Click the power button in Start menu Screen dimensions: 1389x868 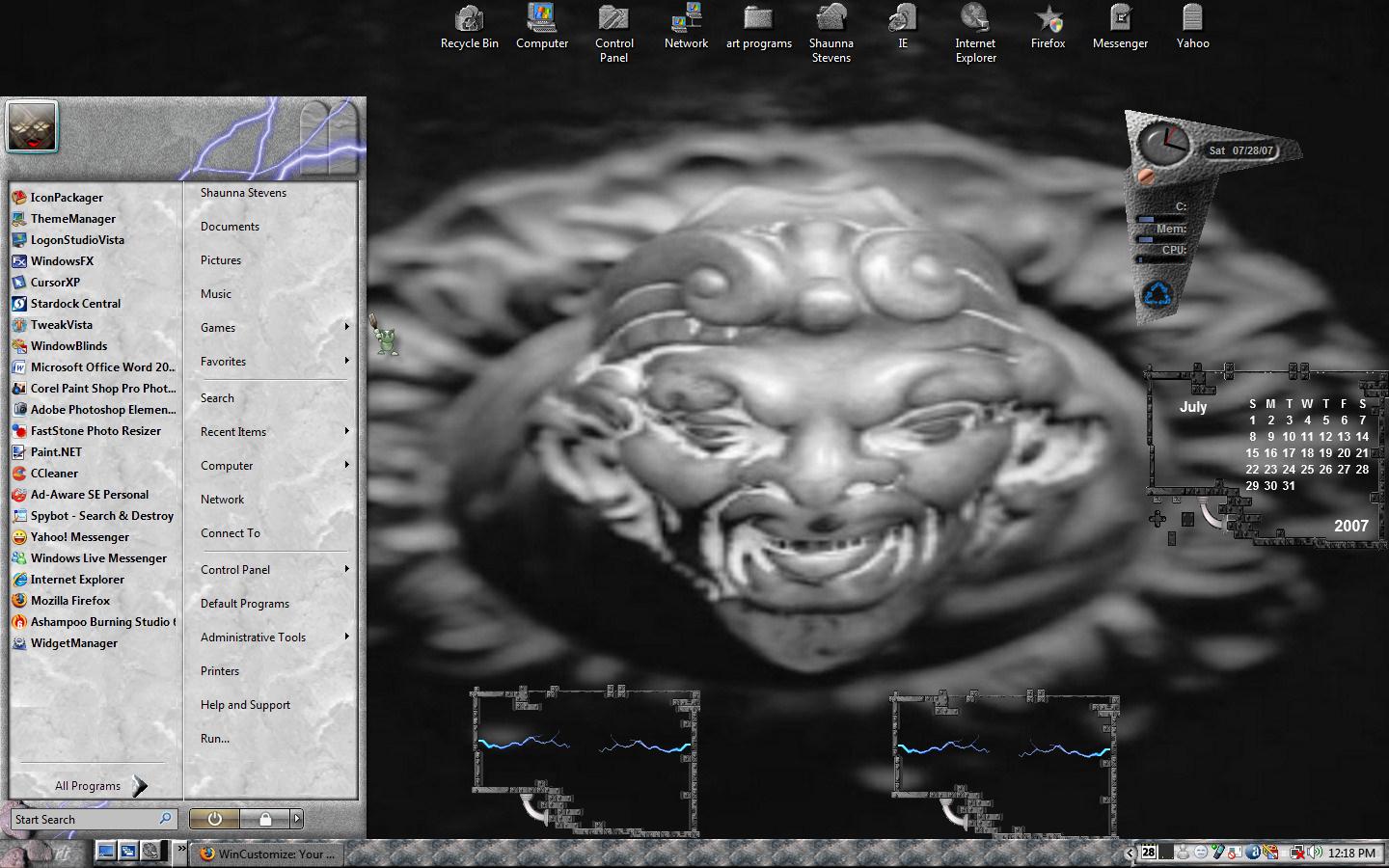tap(214, 819)
